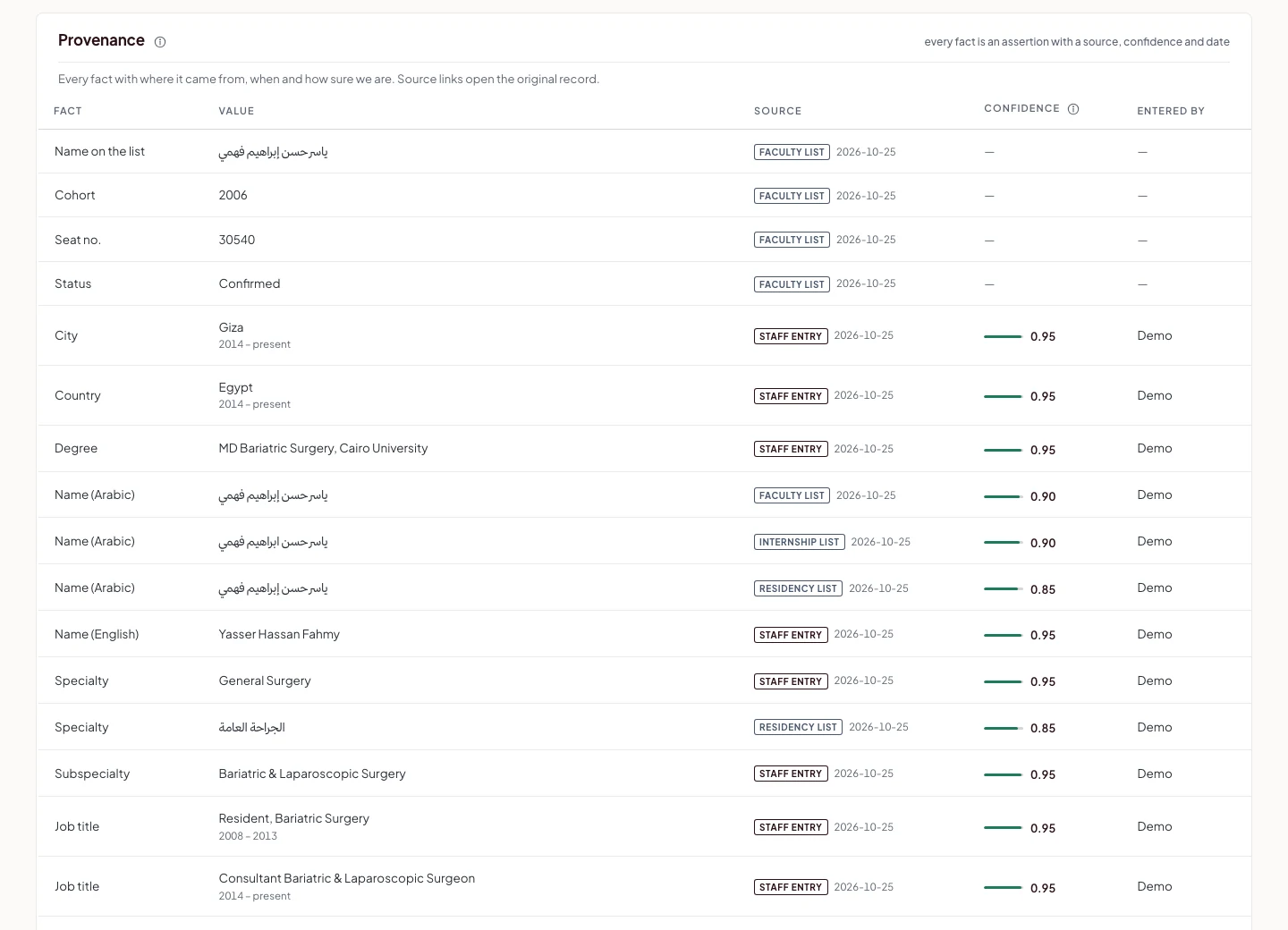Open STAFF ENTRY source for Name (English) row
The height and width of the screenshot is (930, 1288).
[791, 635]
